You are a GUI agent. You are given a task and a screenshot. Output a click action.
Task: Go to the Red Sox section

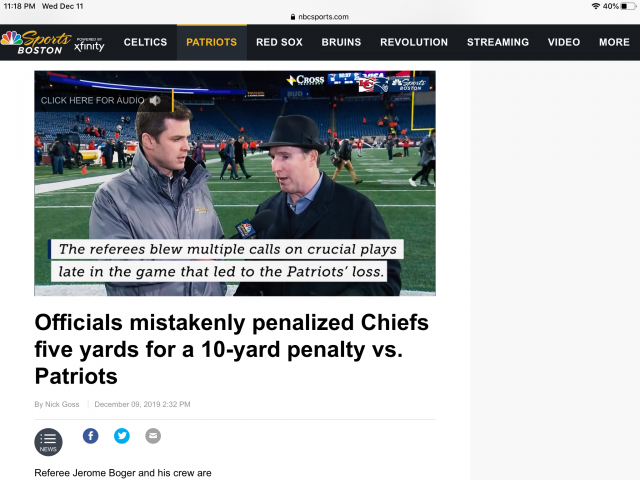(x=279, y=42)
